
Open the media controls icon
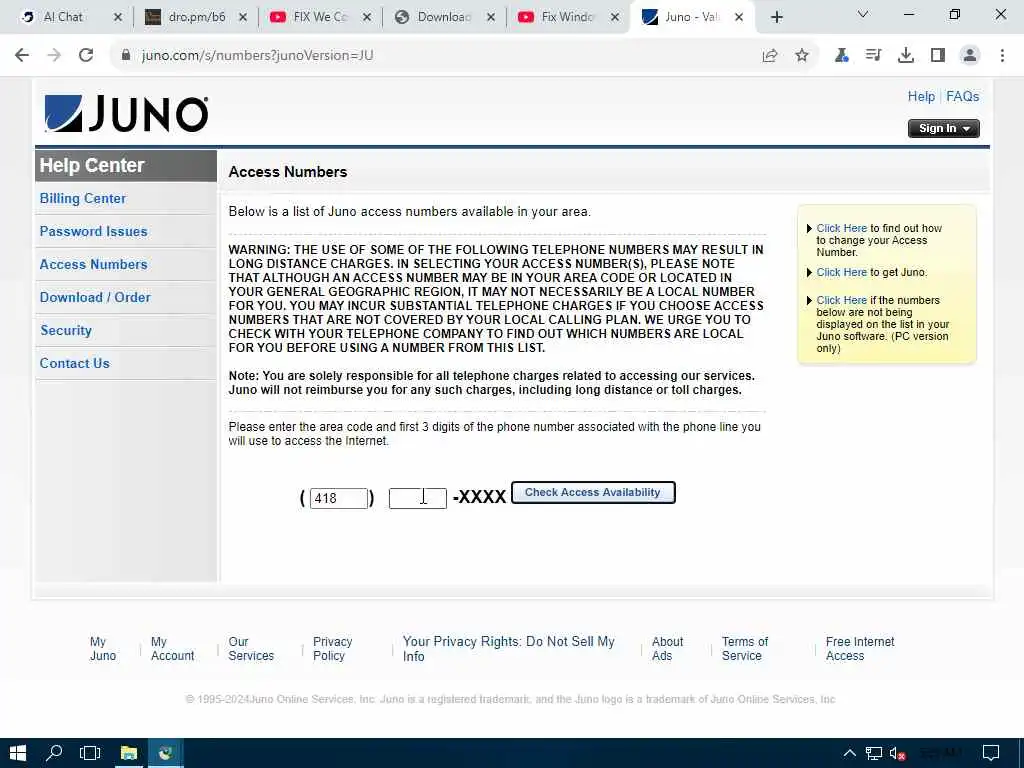point(874,56)
